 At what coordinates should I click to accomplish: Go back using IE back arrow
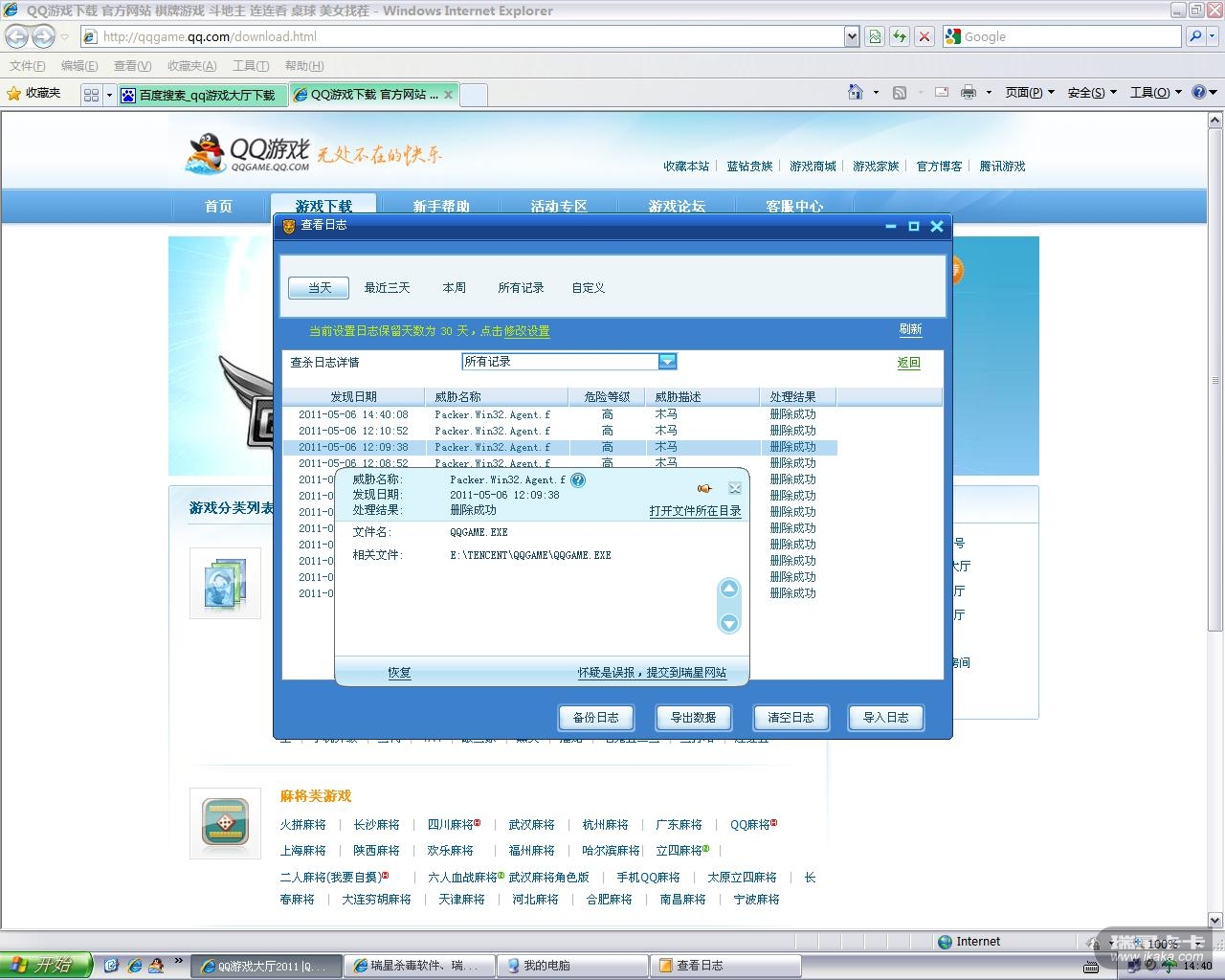pos(17,36)
